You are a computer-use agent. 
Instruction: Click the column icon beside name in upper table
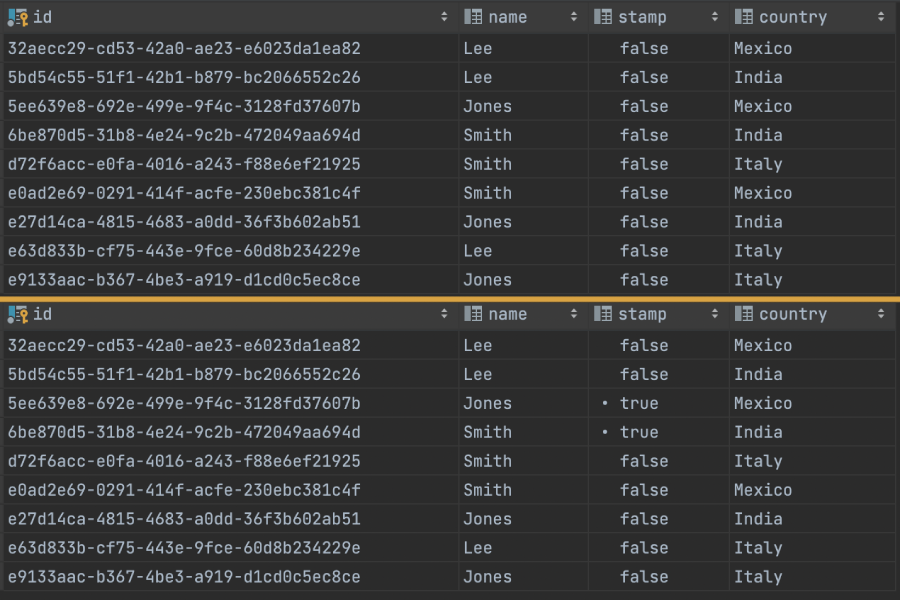pyautogui.click(x=473, y=17)
